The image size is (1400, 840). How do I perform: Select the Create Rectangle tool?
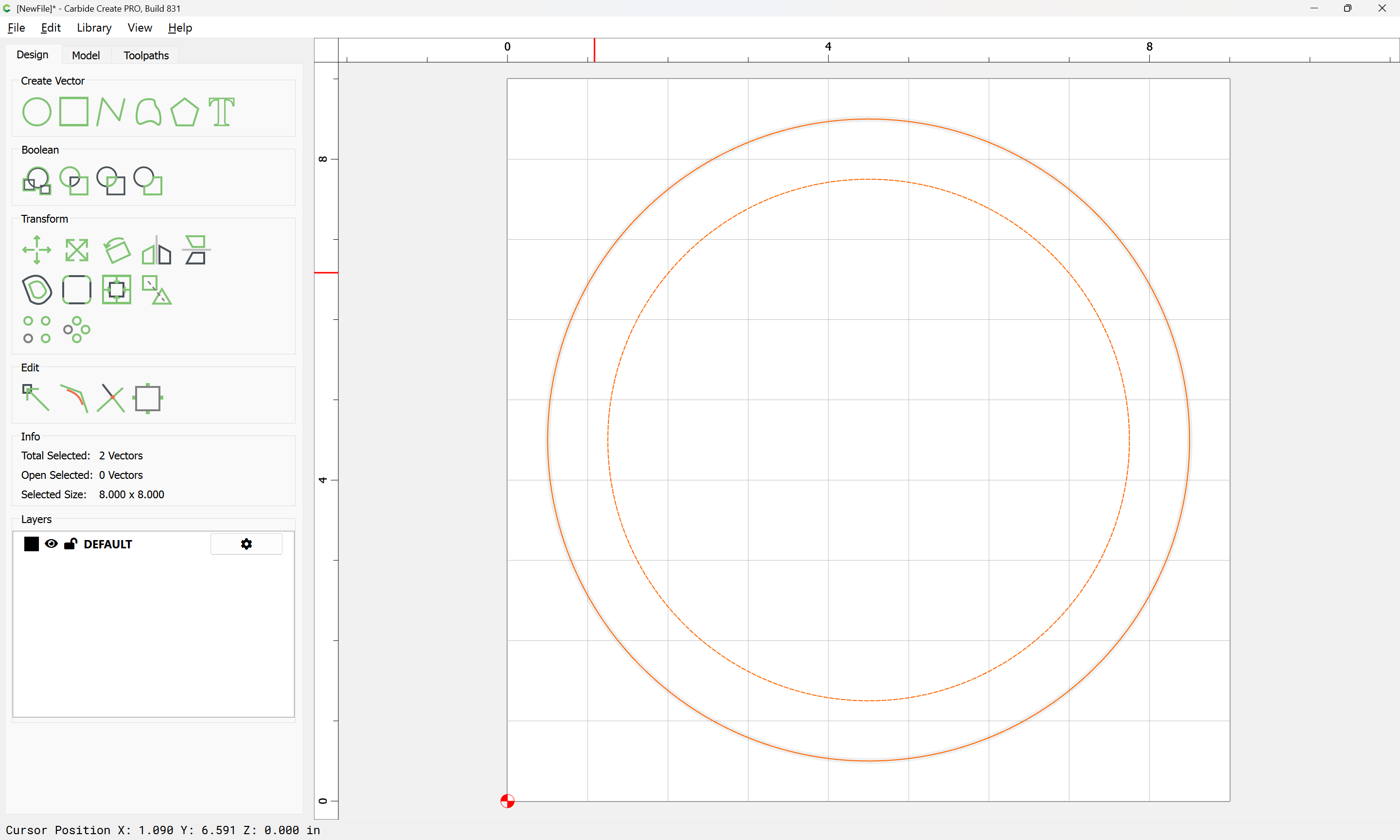point(73,111)
